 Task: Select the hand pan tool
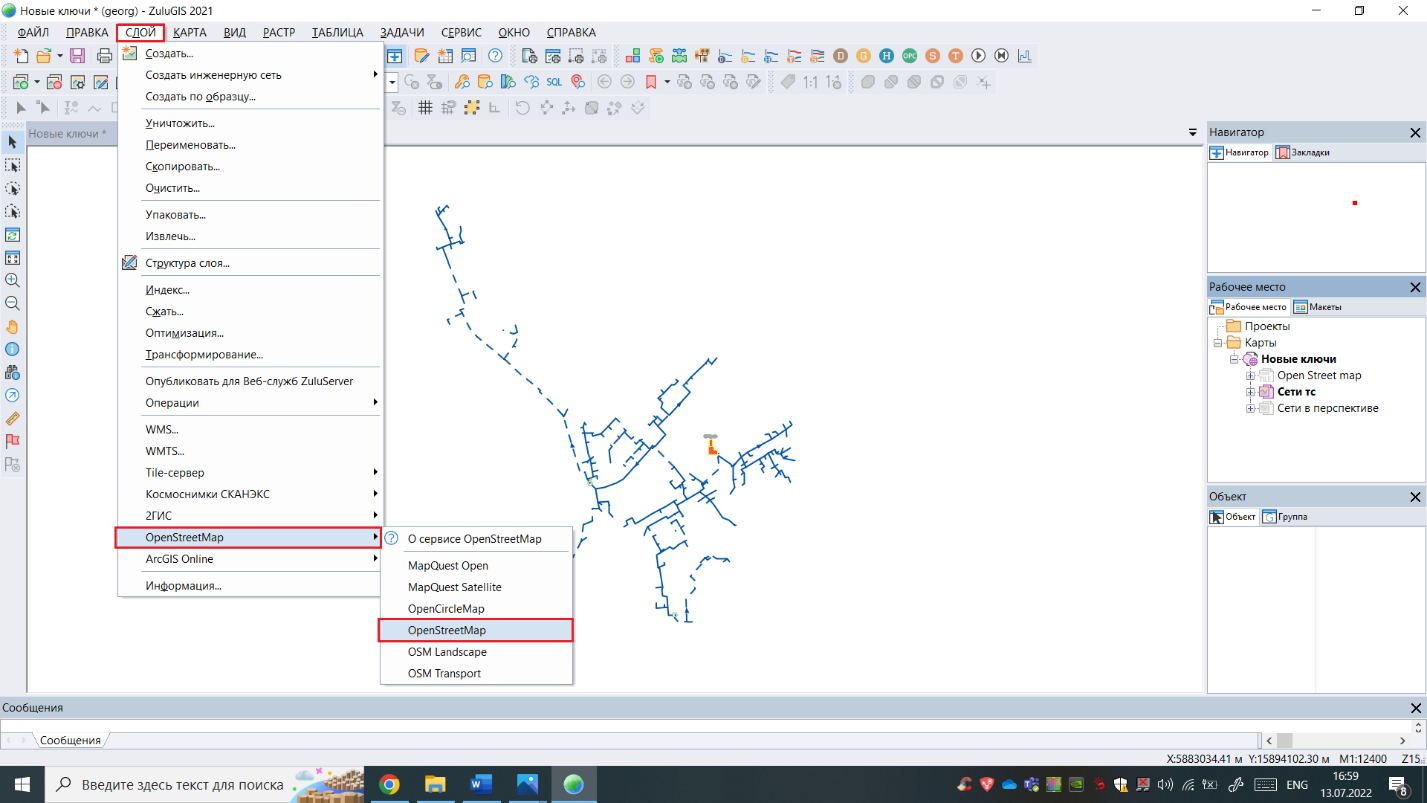(x=12, y=327)
